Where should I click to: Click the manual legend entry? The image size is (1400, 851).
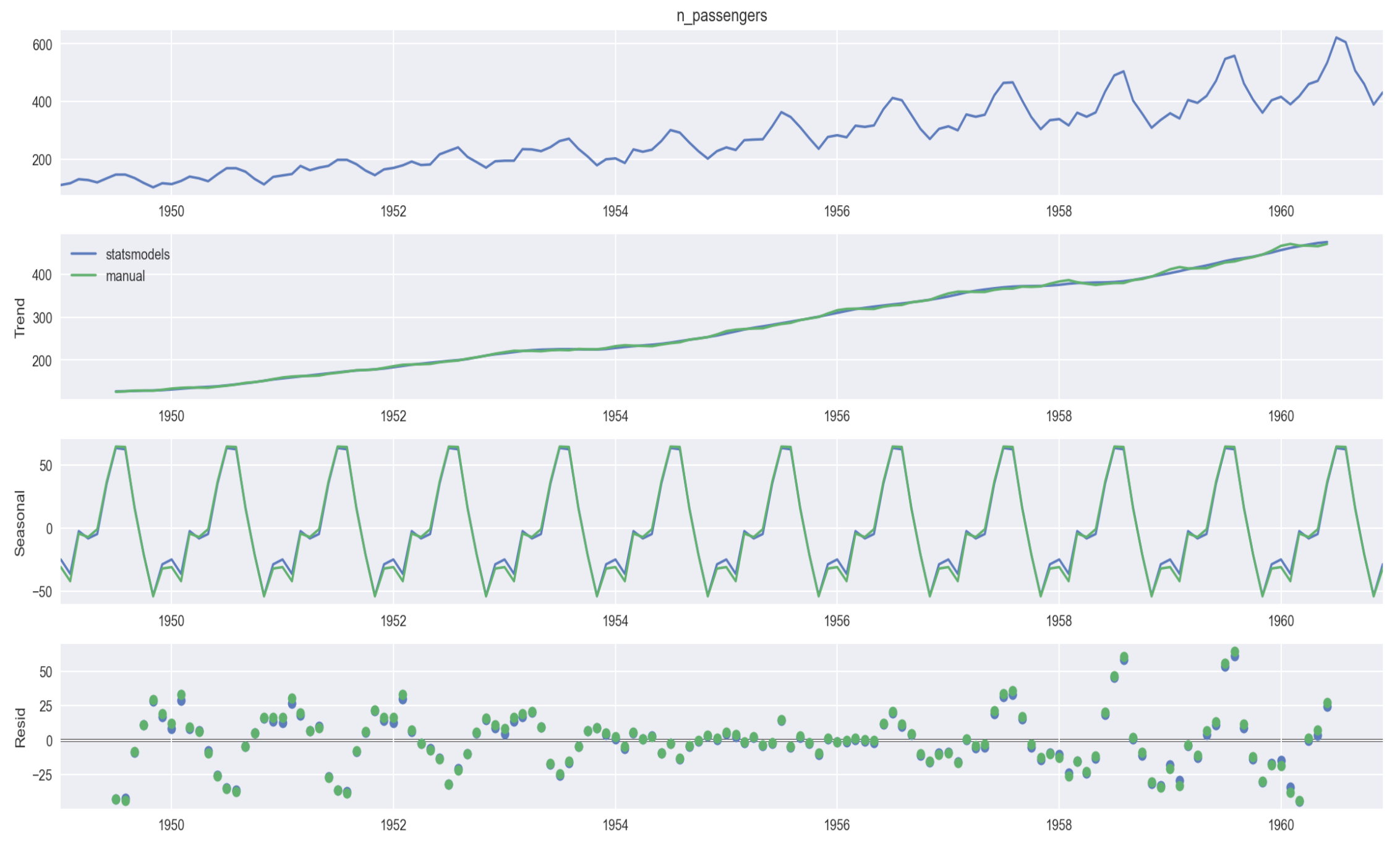(x=125, y=276)
